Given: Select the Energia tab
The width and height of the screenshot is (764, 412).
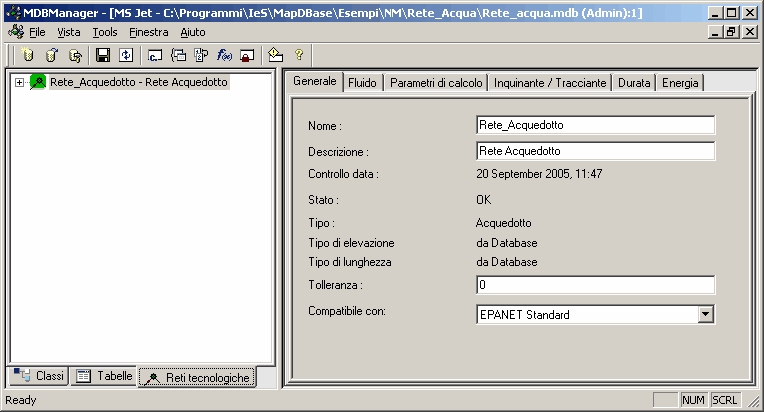Looking at the screenshot, I should pyautogui.click(x=680, y=83).
